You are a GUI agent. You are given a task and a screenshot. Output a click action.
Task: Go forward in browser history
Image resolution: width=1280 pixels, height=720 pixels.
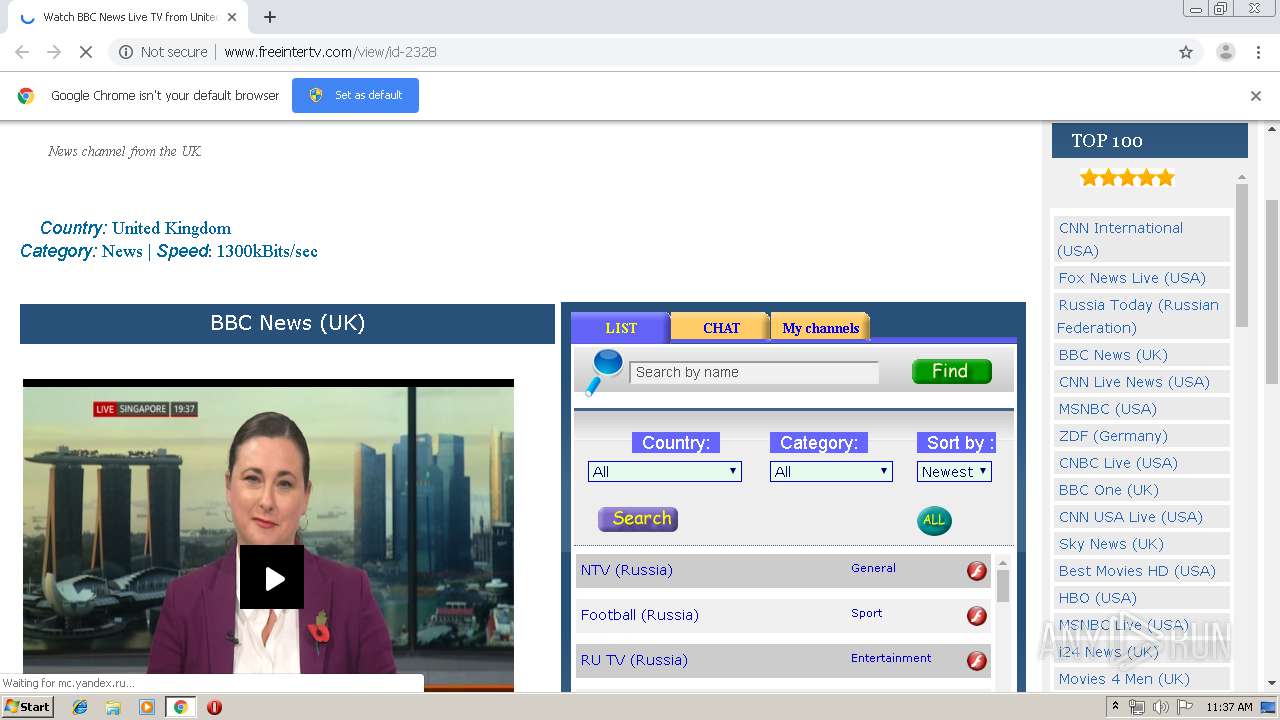(x=54, y=52)
